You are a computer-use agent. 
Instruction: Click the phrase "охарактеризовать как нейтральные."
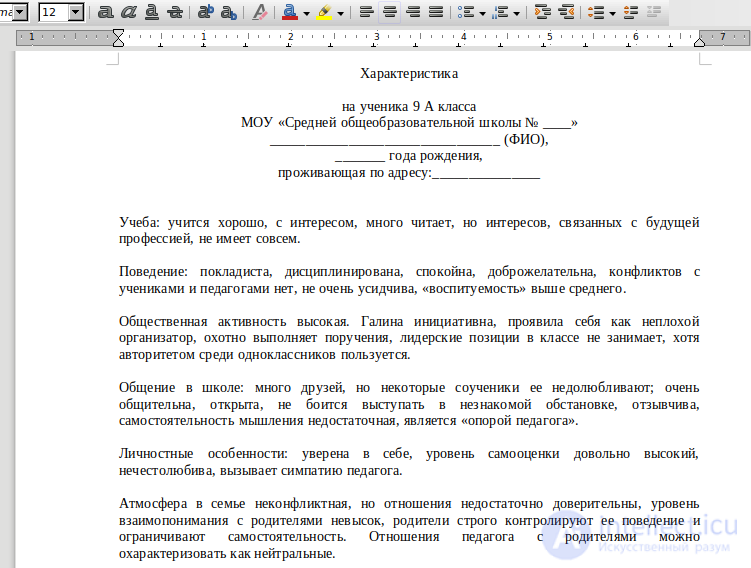[227, 554]
